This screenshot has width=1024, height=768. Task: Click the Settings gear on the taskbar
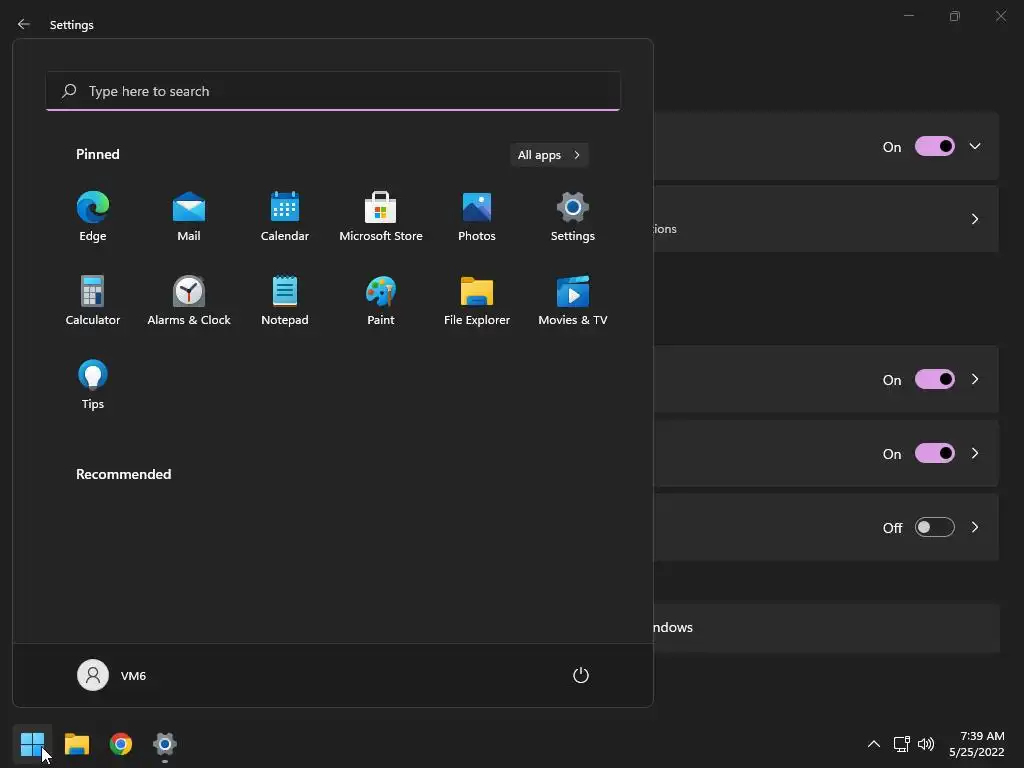click(x=165, y=744)
